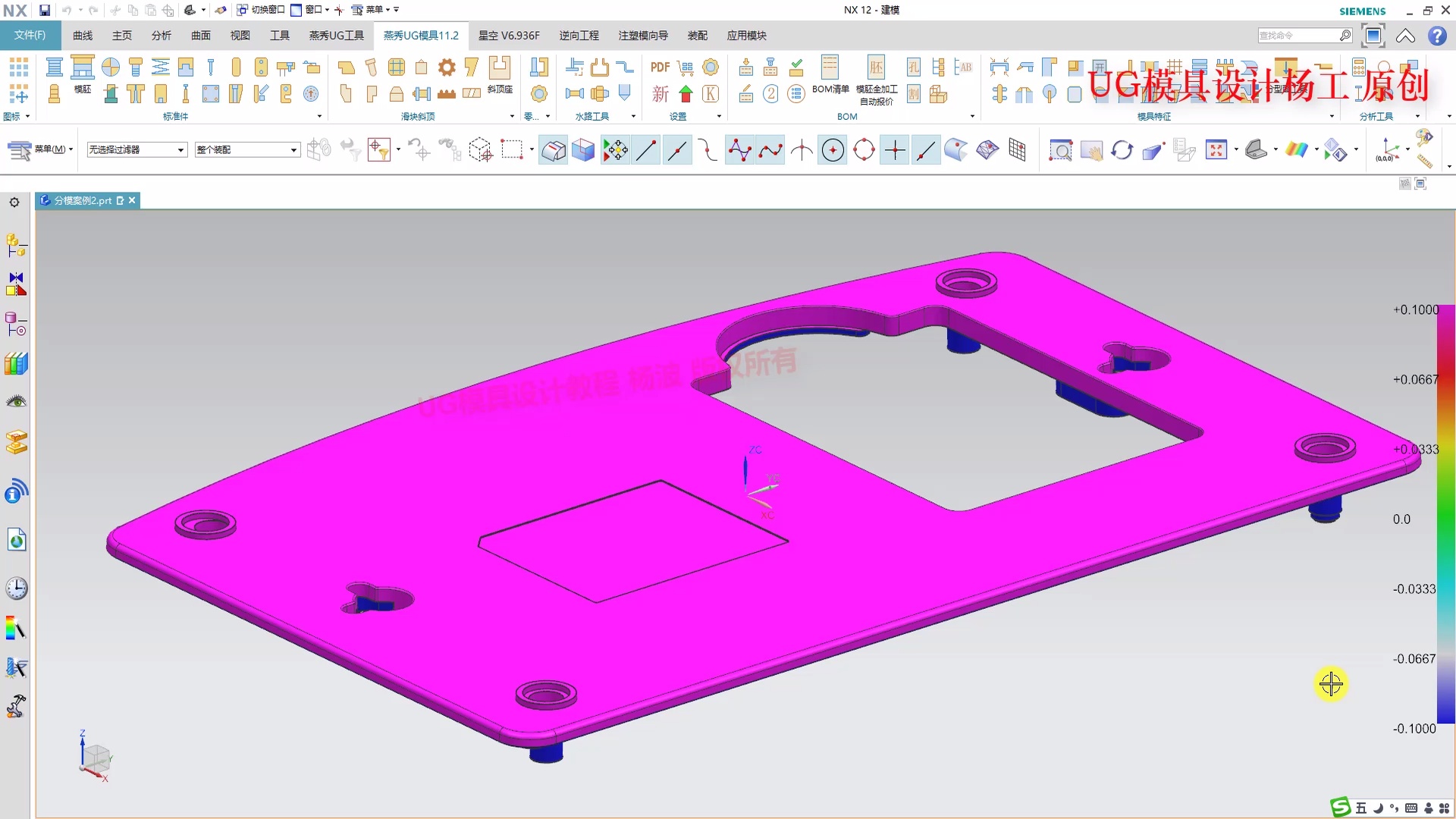This screenshot has width=1456, height=819.
Task: Open the 整个装配 scope dropdown
Action: (247, 150)
